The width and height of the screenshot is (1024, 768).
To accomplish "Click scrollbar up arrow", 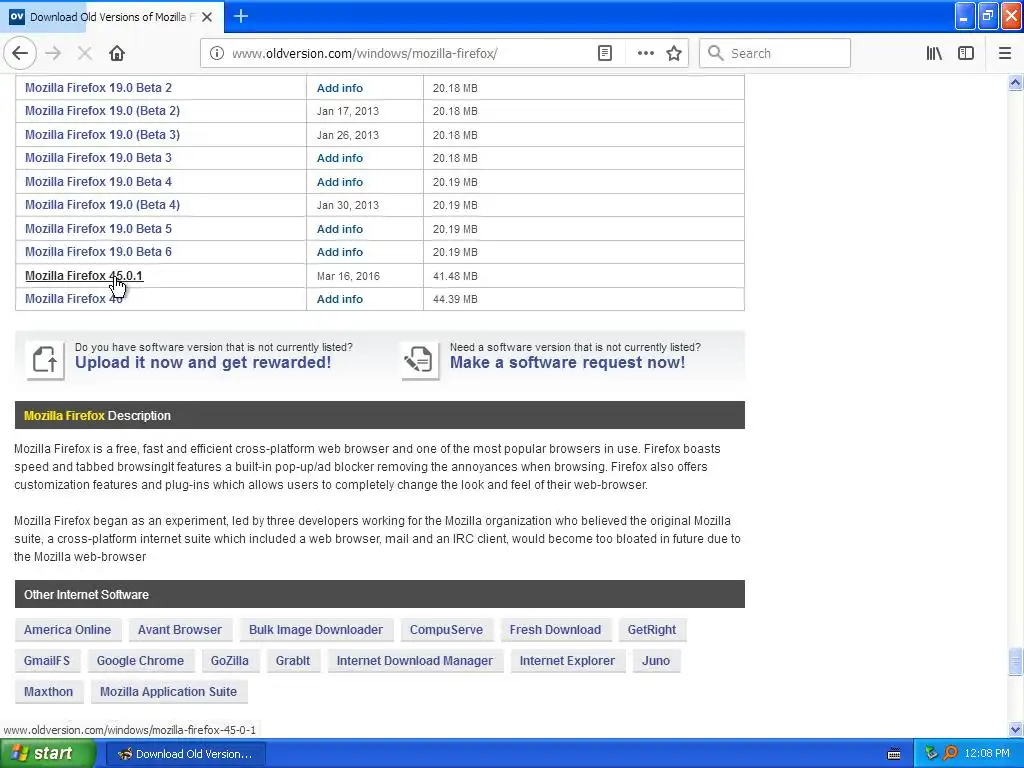I will (x=1015, y=82).
